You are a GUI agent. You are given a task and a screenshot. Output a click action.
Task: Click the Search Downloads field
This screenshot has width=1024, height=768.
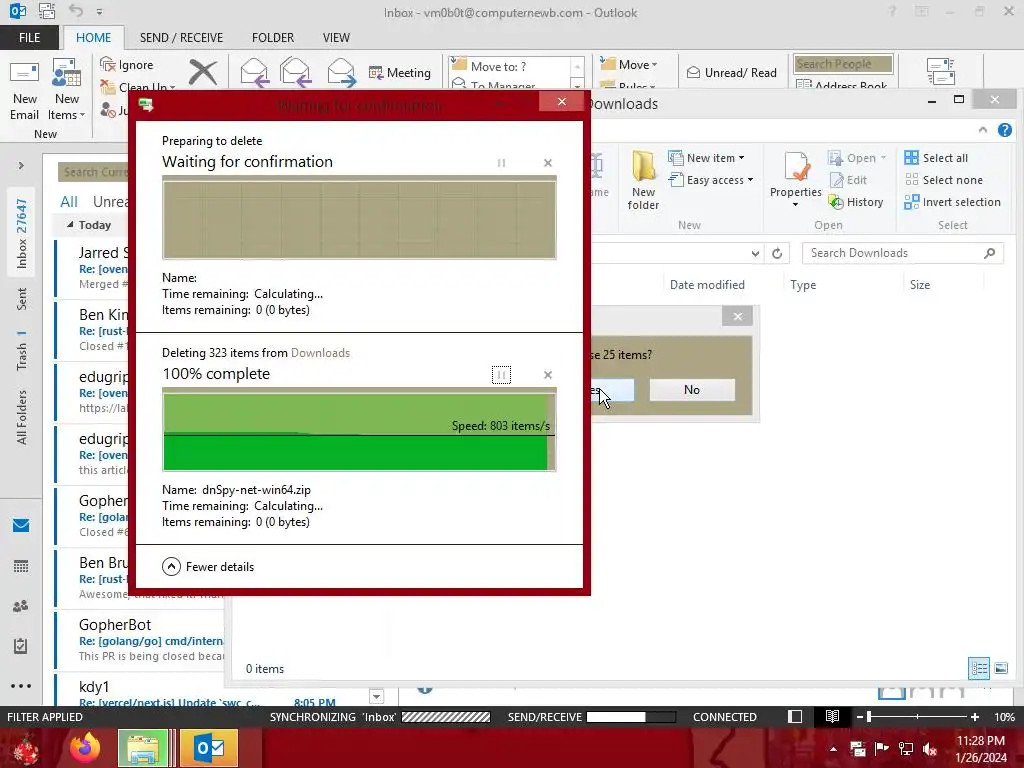click(x=903, y=253)
